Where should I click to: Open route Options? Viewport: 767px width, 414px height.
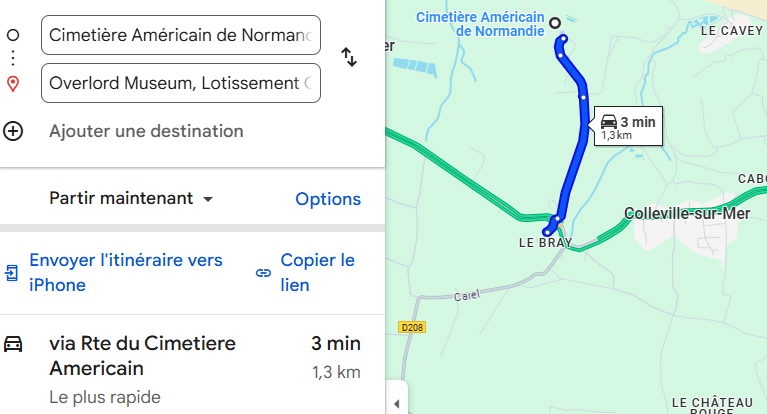point(328,199)
